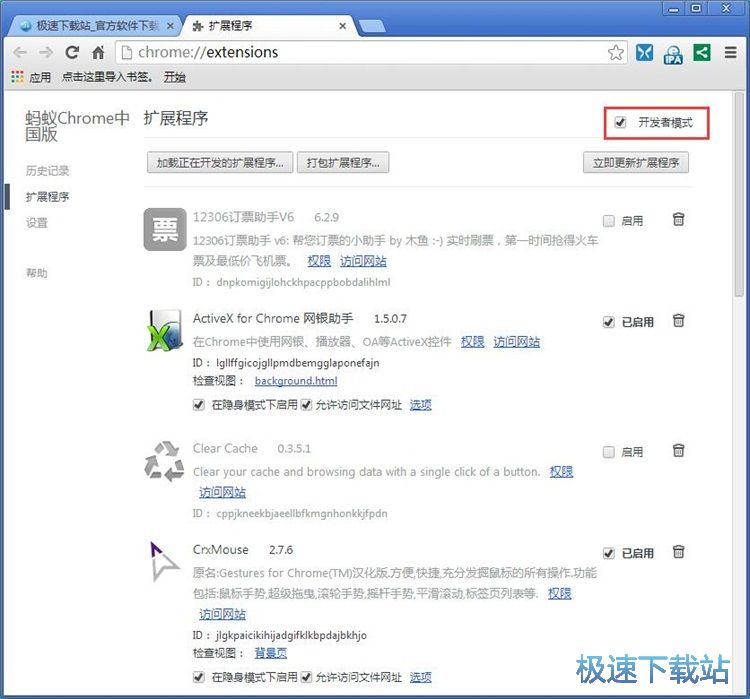The image size is (750, 699).
Task: Go to home page icon
Action: (98, 52)
